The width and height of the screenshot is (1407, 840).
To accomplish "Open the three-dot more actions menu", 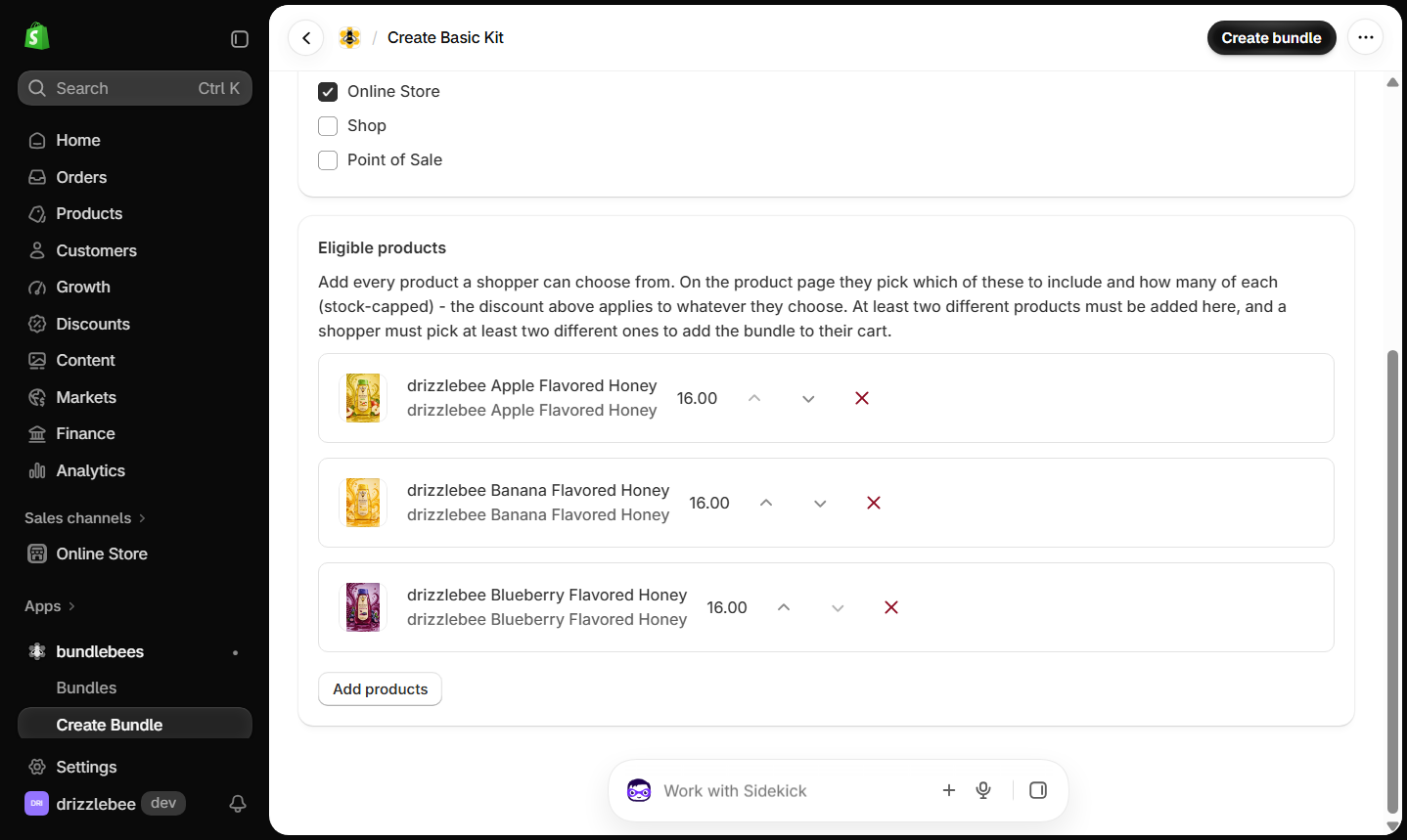I will tap(1365, 38).
